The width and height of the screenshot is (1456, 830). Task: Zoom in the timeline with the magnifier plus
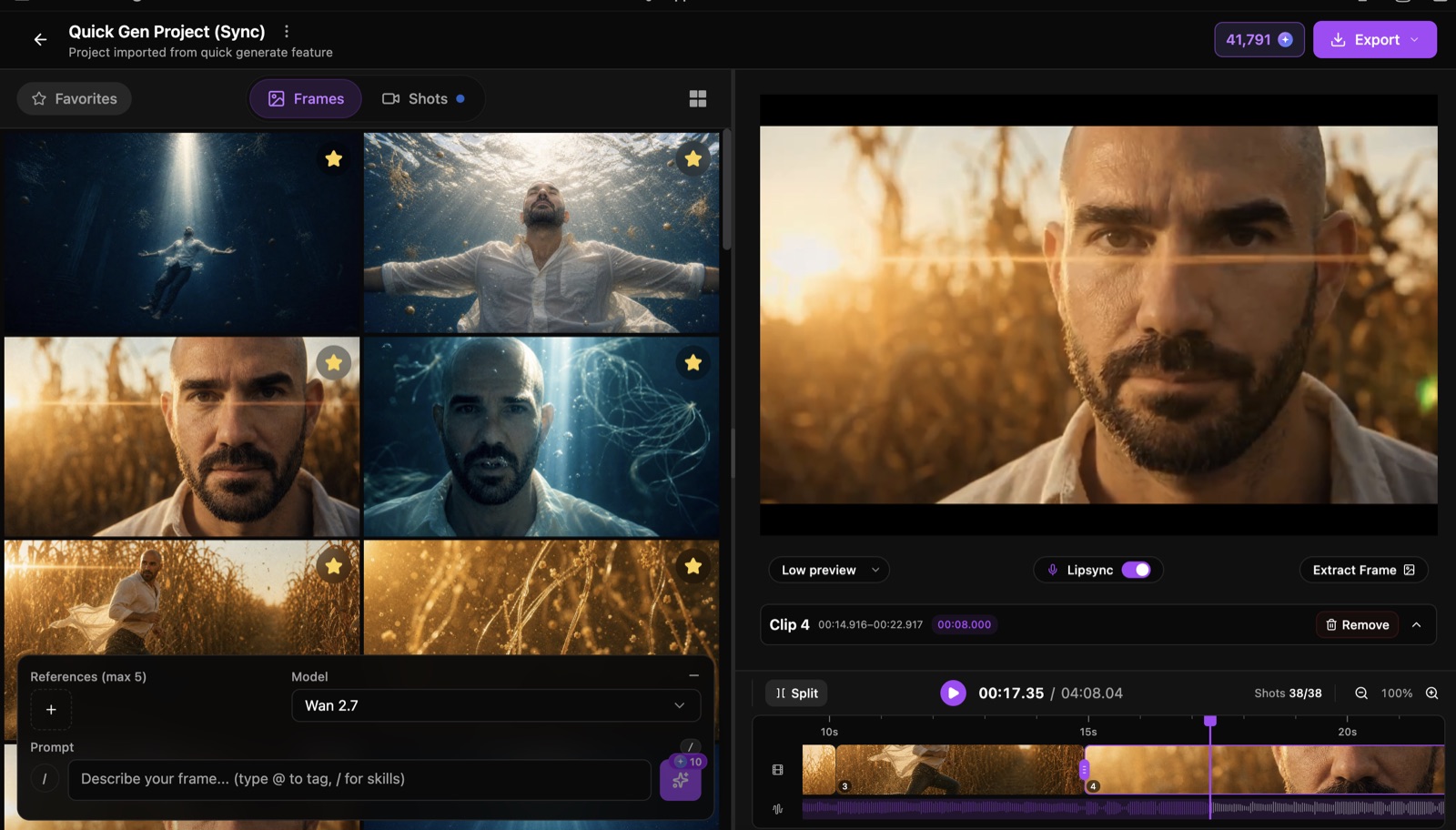(1431, 693)
